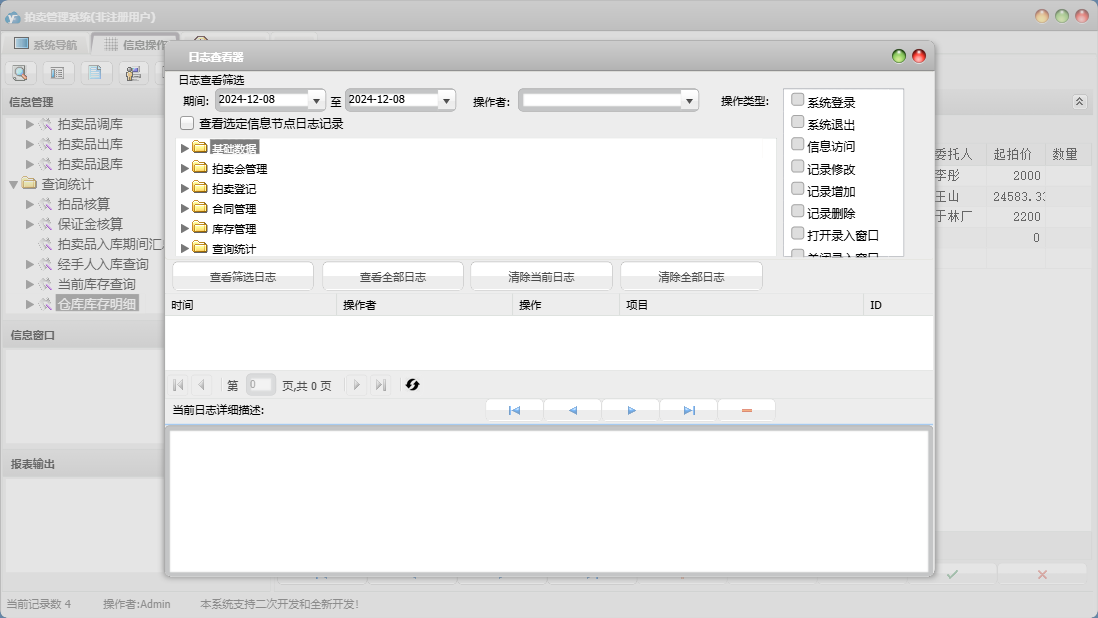Expand the 库存管理 tree node
This screenshot has height=618, width=1098.
point(185,228)
